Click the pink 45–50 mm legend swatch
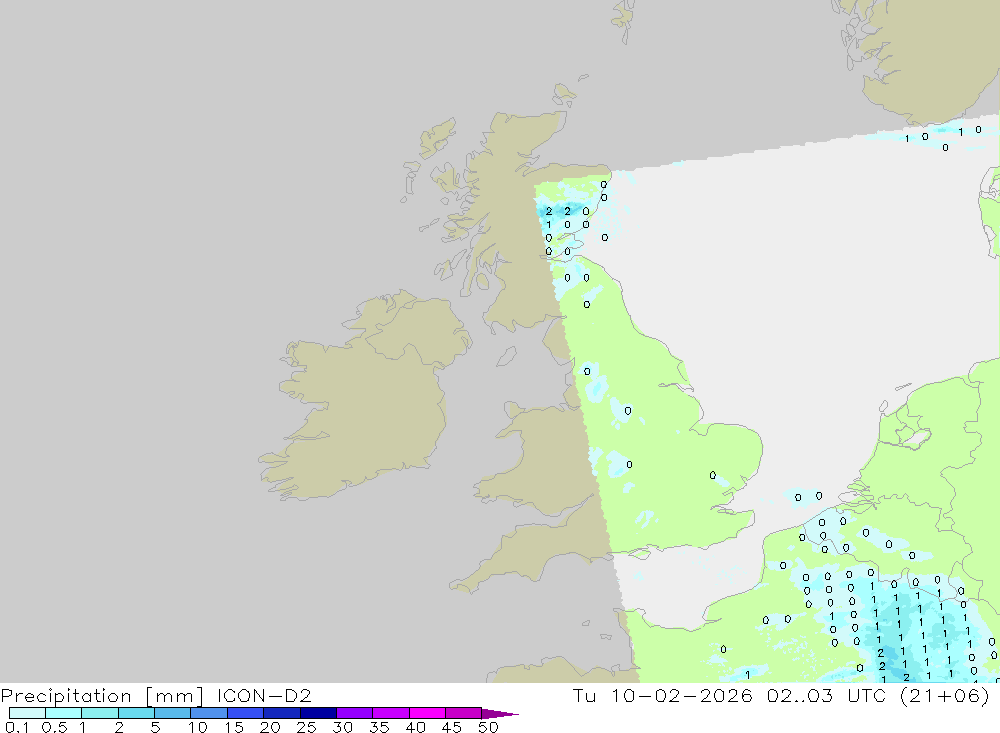 pyautogui.click(x=462, y=713)
